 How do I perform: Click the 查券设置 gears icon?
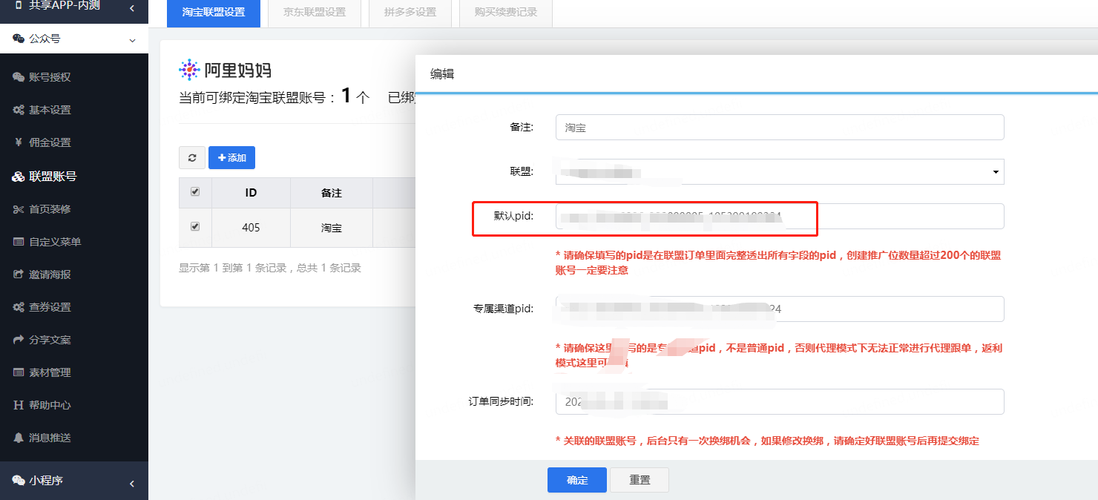click(18, 307)
